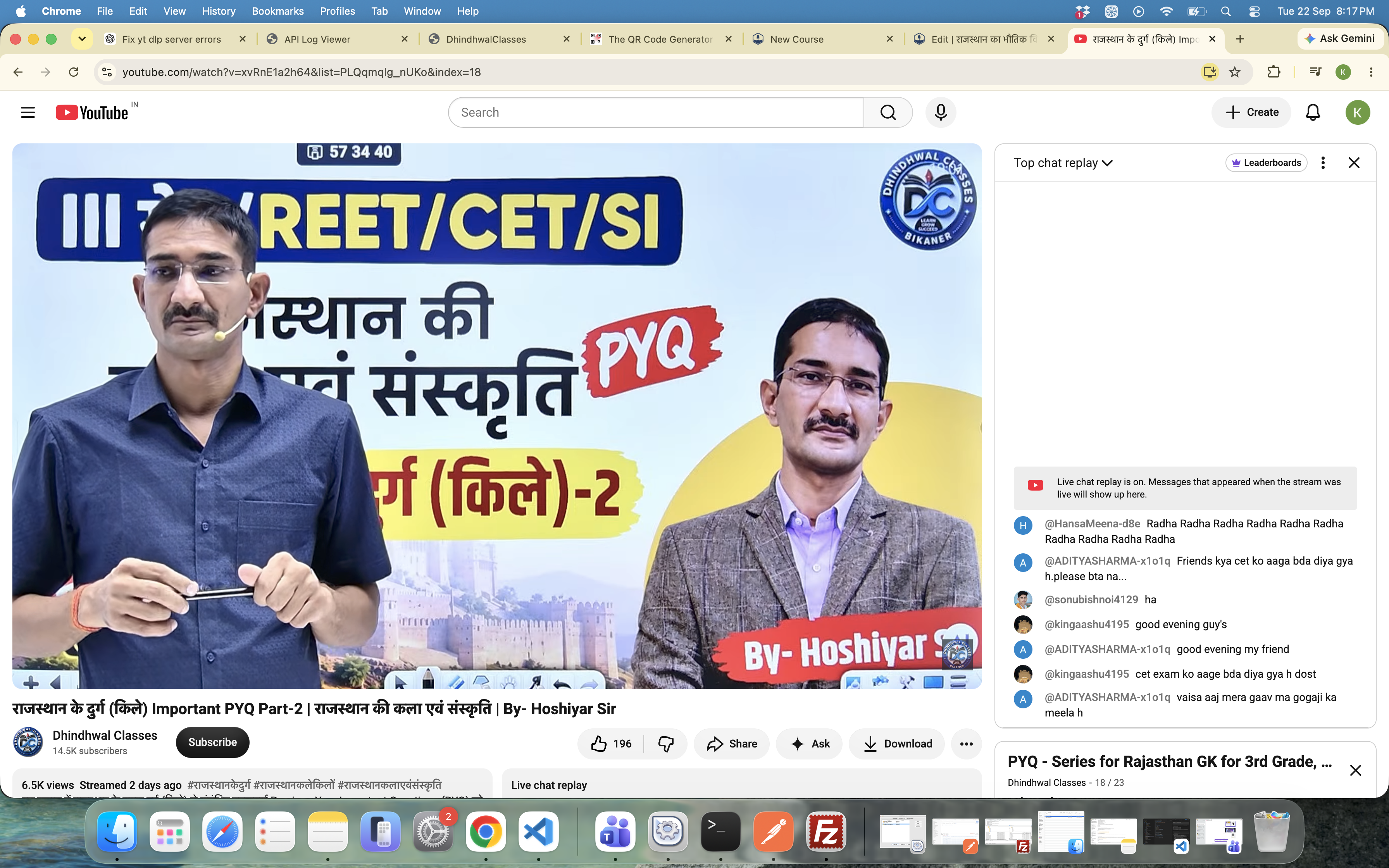
Task: Click the Download button
Action: click(896, 744)
